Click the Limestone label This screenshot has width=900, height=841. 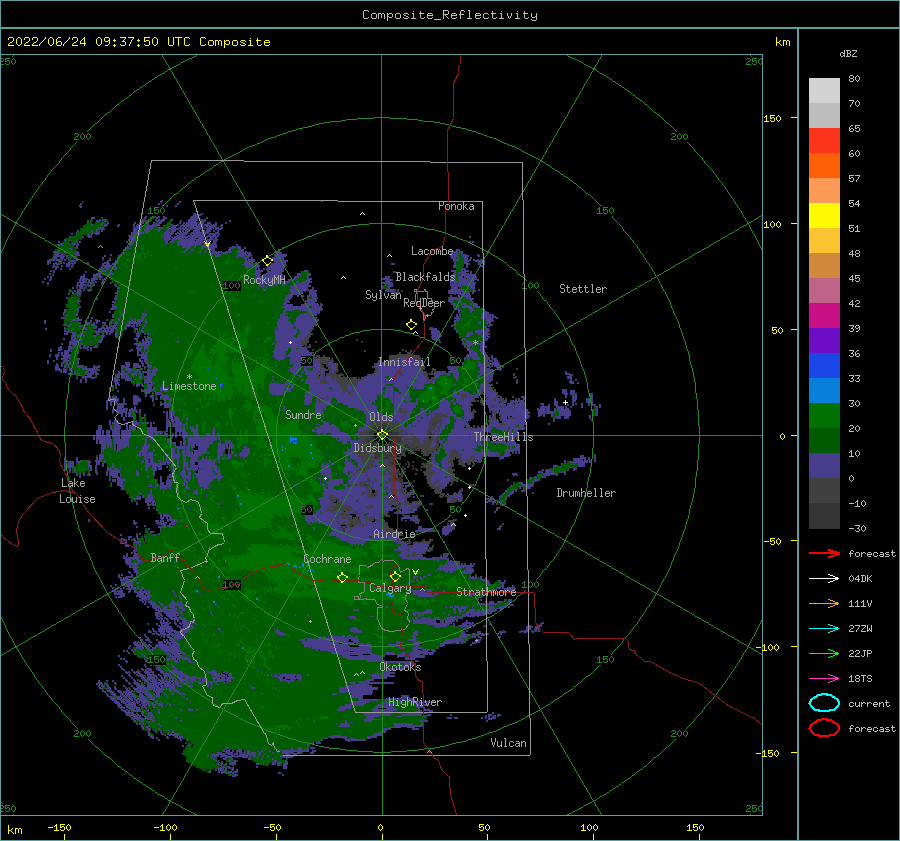click(x=189, y=386)
